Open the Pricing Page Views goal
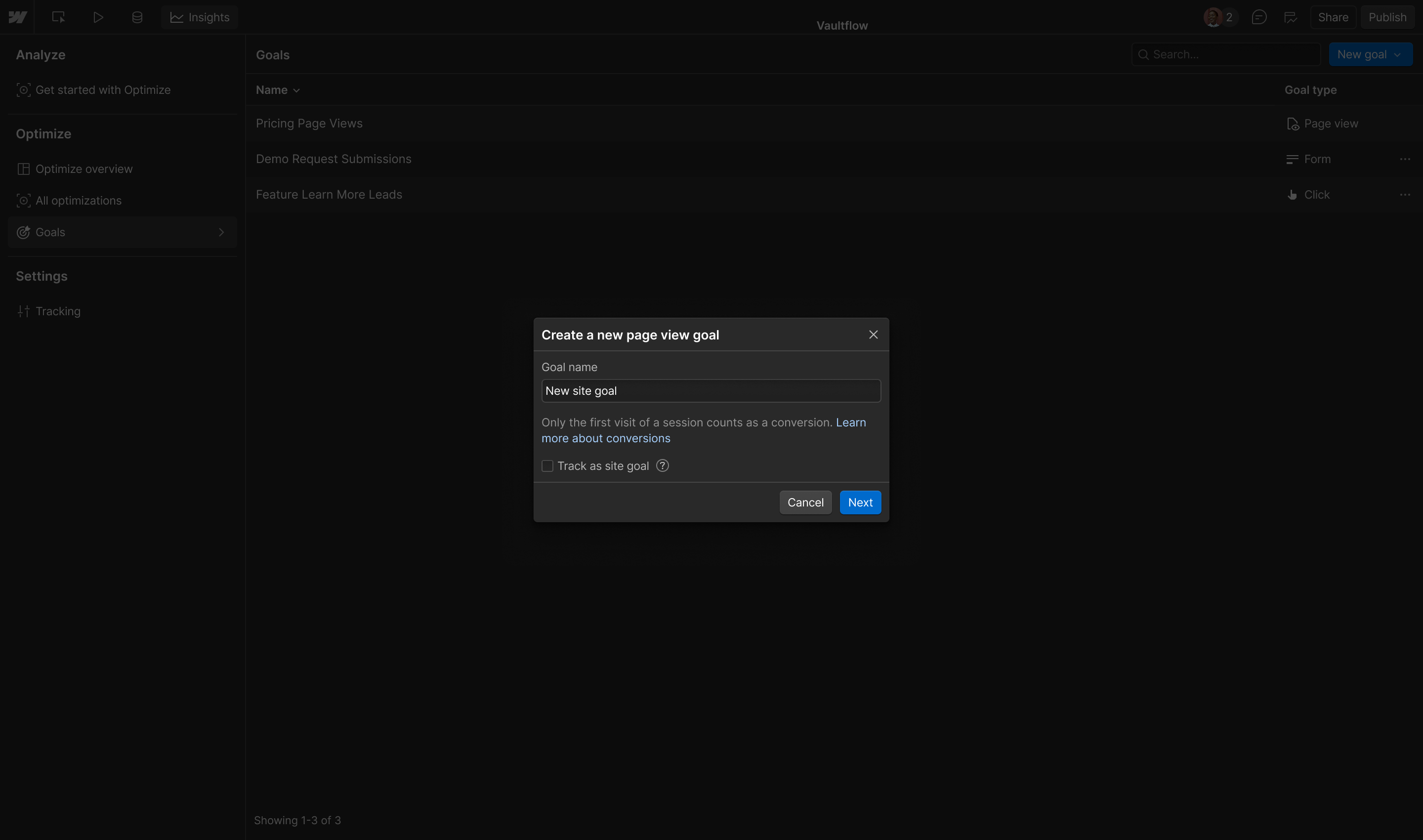1423x840 pixels. (309, 124)
